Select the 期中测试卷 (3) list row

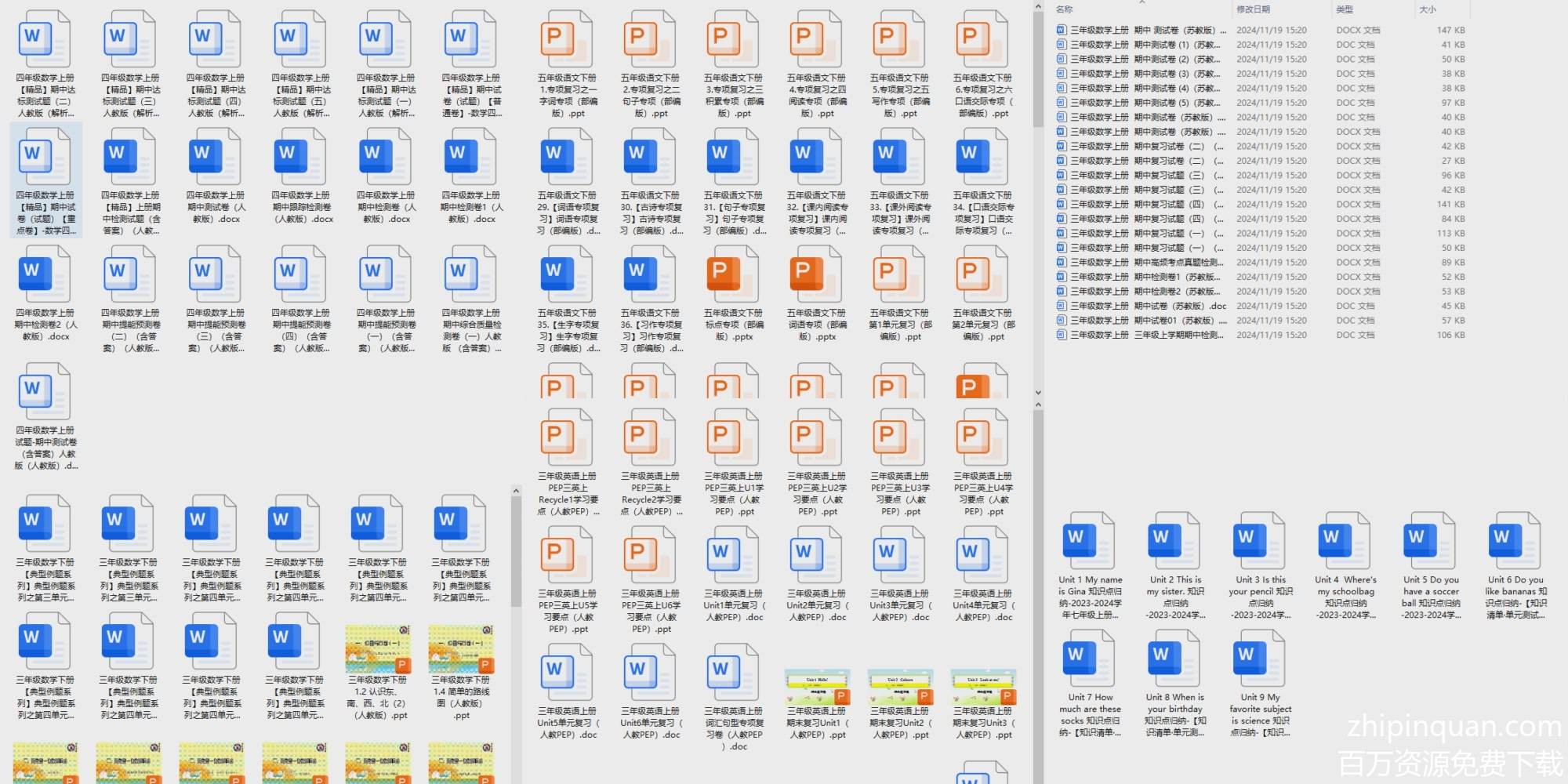pos(1261,74)
